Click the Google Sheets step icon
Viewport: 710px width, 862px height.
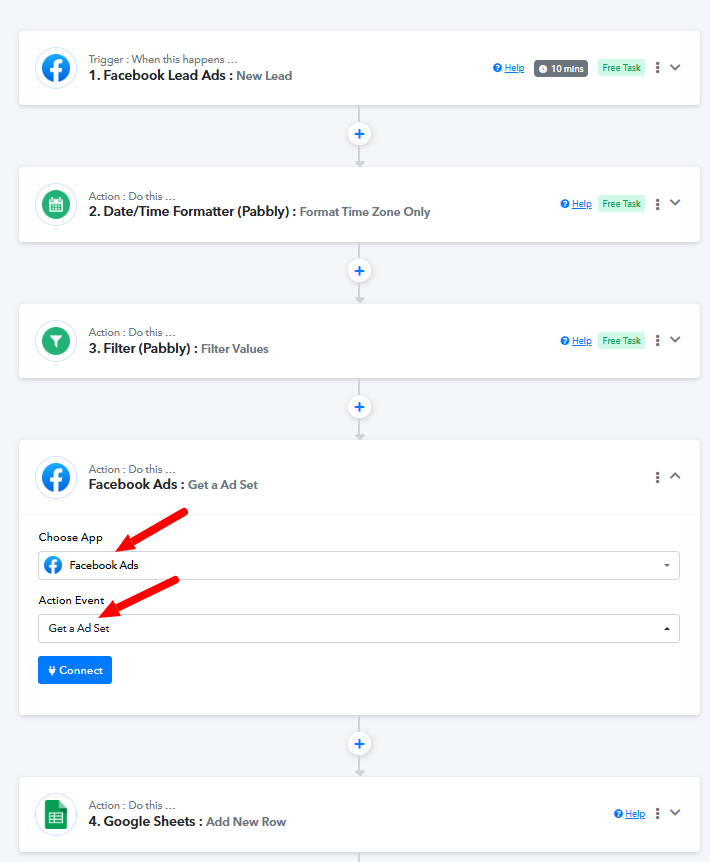[x=56, y=814]
